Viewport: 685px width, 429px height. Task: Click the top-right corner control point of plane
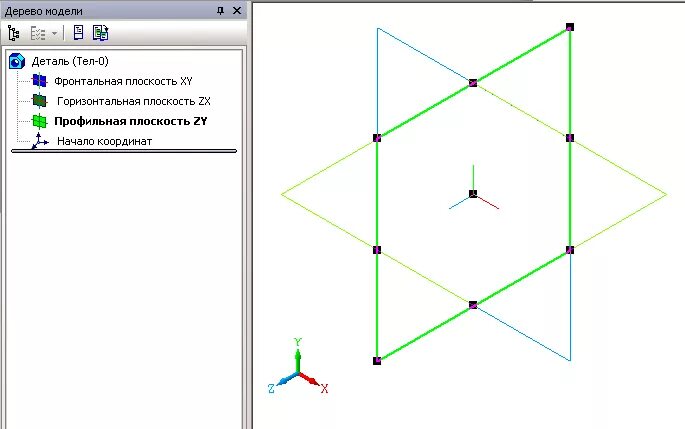(570, 27)
